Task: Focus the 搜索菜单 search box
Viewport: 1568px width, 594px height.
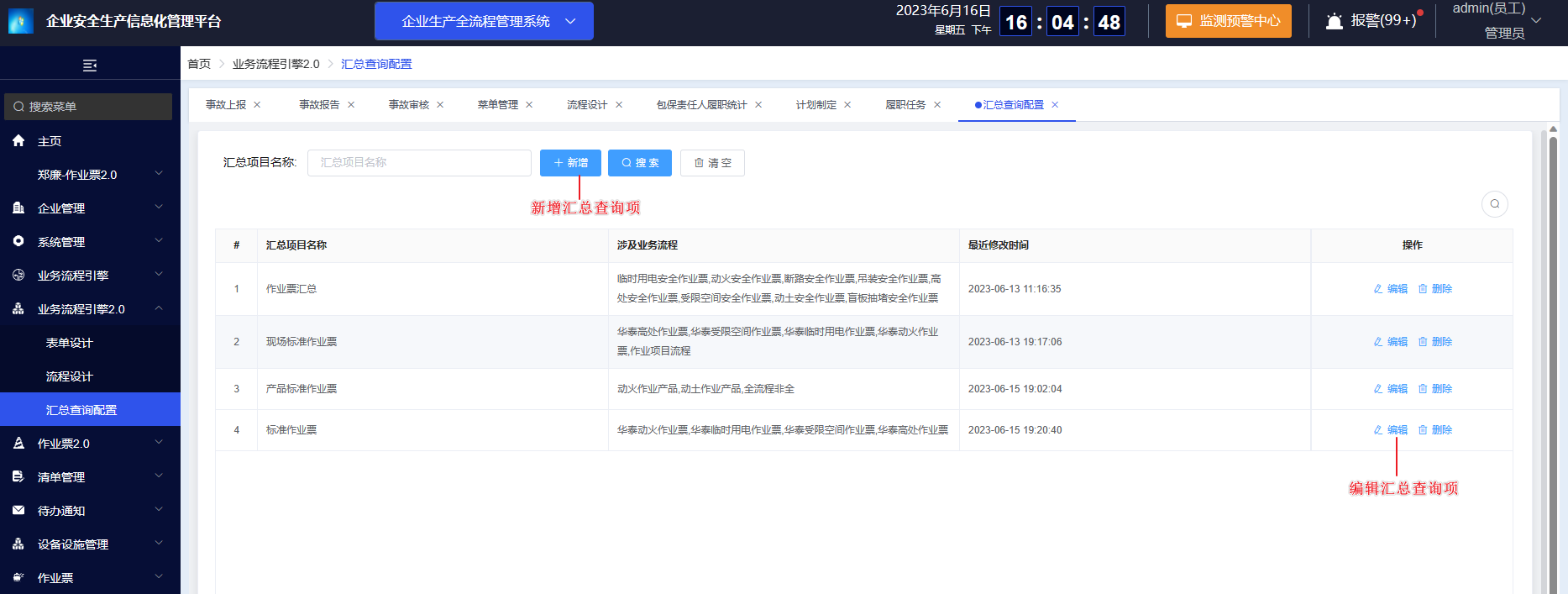Action: point(88,107)
